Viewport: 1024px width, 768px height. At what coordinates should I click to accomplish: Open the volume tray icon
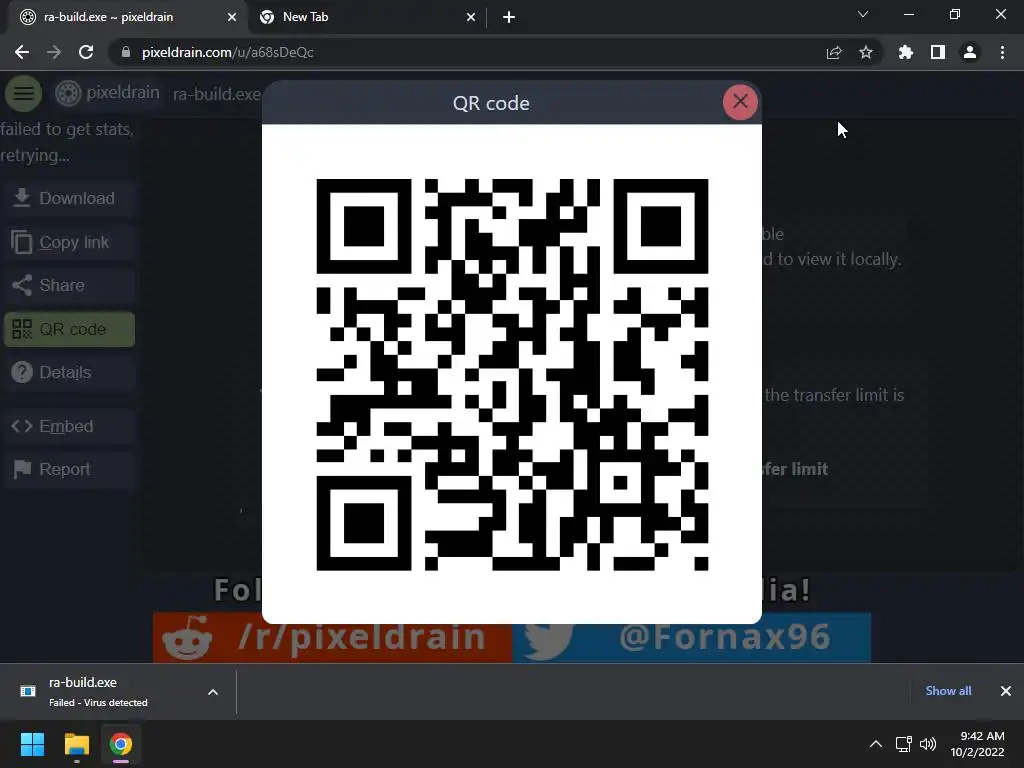[928, 744]
